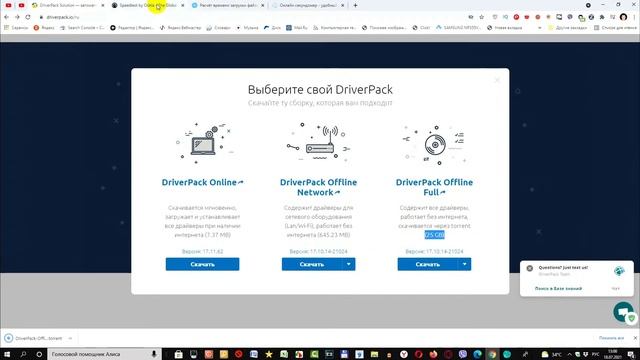Bookmark this page with star icon
Image resolution: width=640 pixels, height=360 pixels.
point(482,17)
